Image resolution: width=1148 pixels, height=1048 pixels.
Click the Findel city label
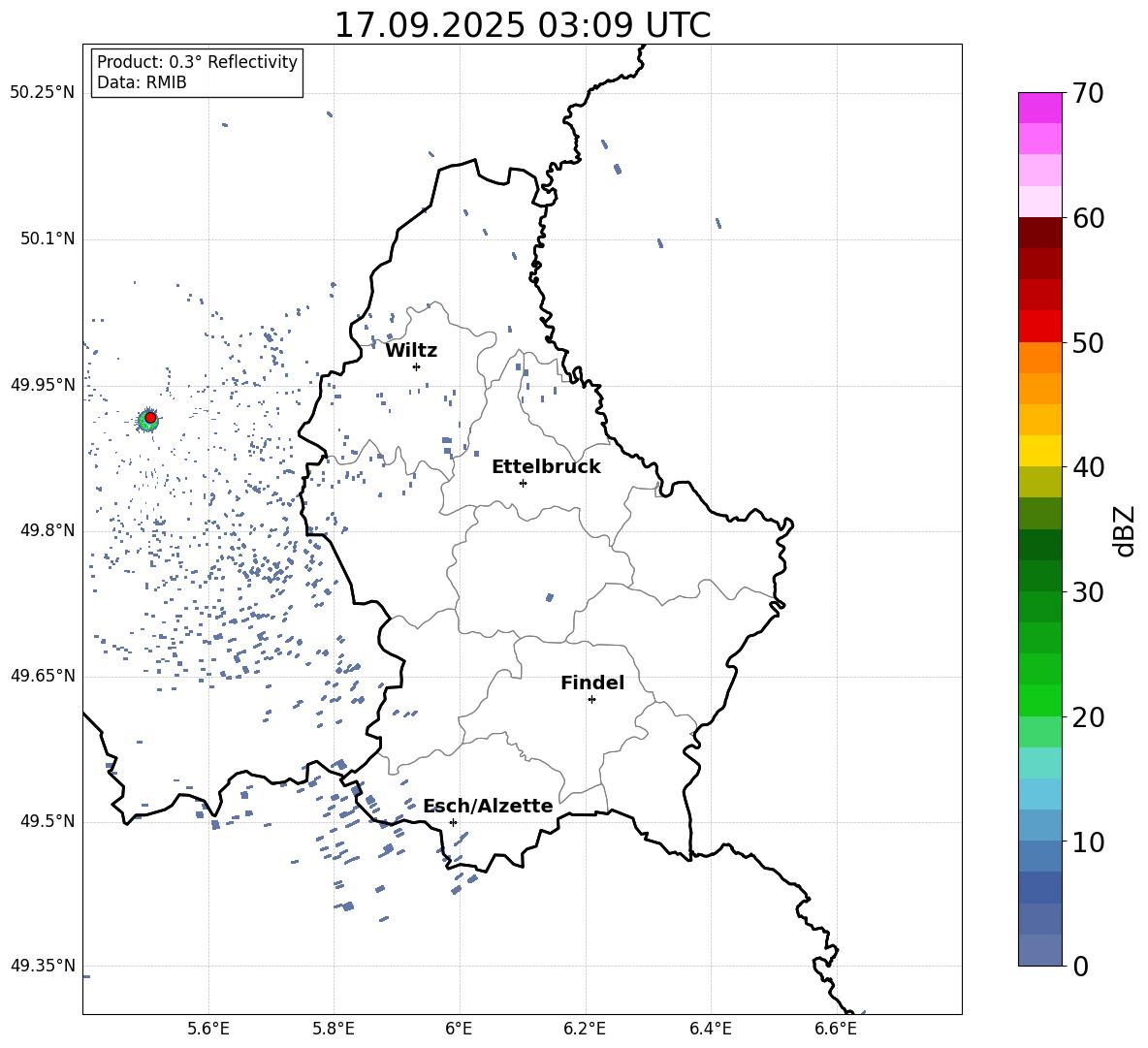[x=592, y=683]
